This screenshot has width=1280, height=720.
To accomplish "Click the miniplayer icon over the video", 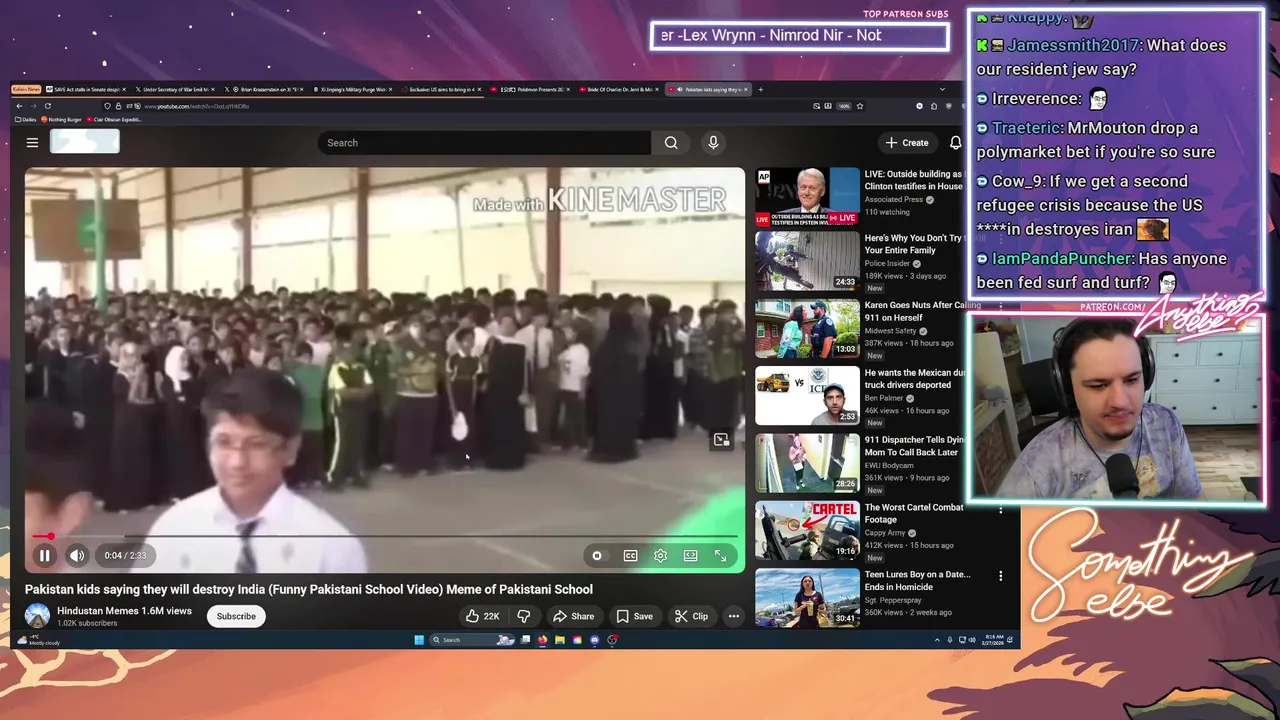I will coord(721,440).
